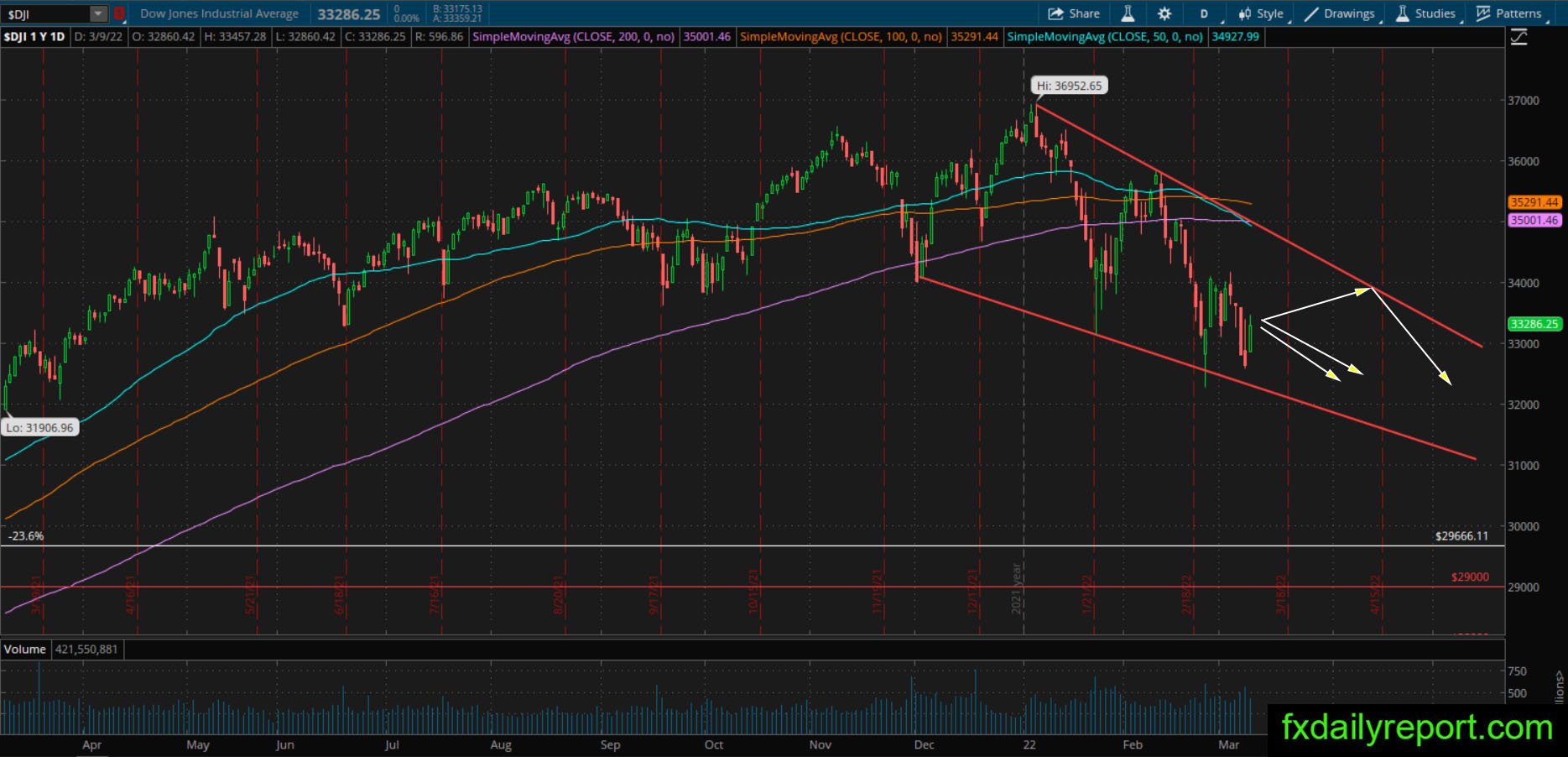Click the green 33286.25 price axis bubble

tap(1534, 324)
